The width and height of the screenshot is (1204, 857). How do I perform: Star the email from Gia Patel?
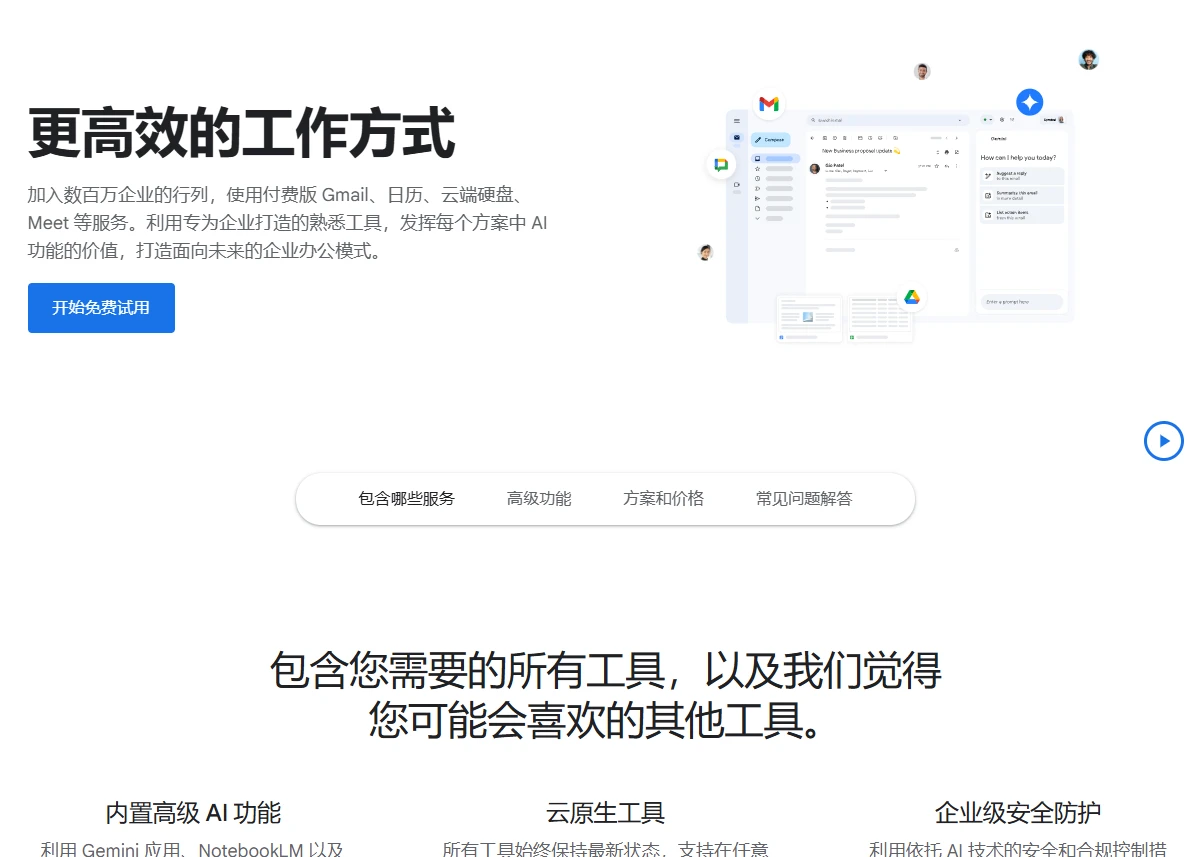pyautogui.click(x=936, y=165)
